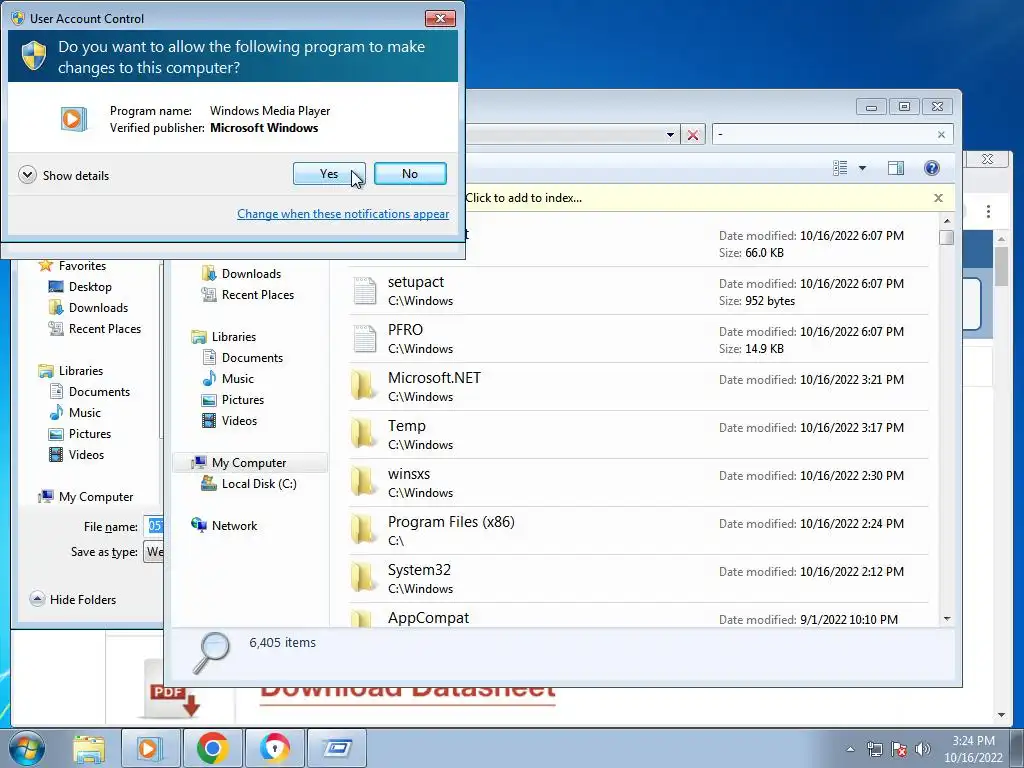The height and width of the screenshot is (768, 1024).
Task: Open Videos in Save As dialog pane
Action: tap(77, 455)
